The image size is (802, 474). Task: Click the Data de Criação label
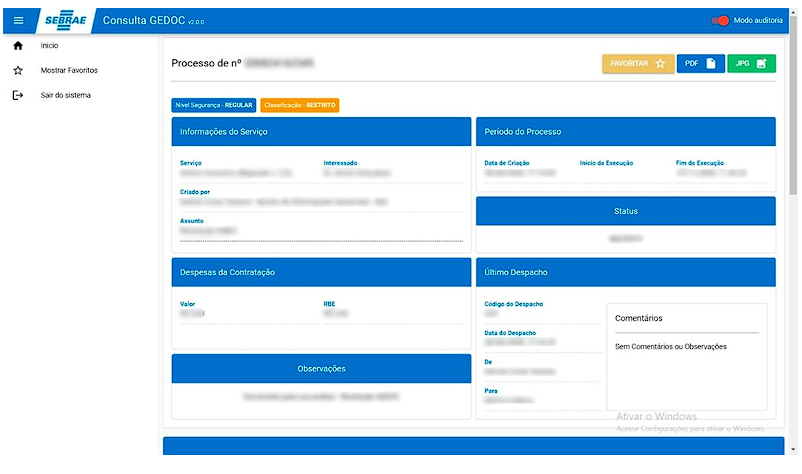[507, 163]
